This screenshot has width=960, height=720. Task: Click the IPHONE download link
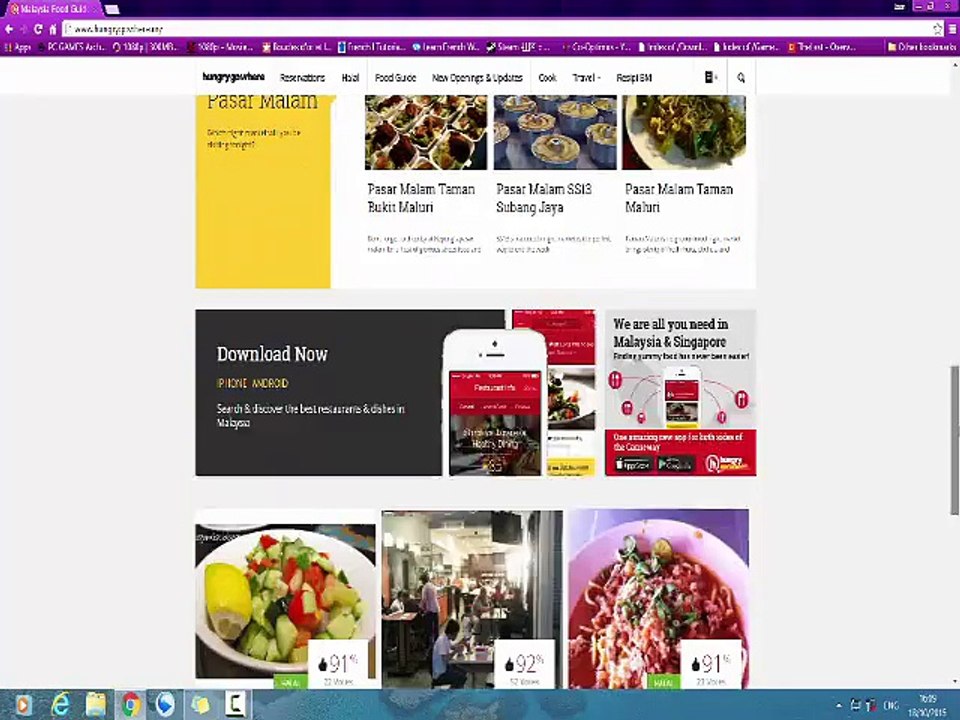click(x=232, y=383)
